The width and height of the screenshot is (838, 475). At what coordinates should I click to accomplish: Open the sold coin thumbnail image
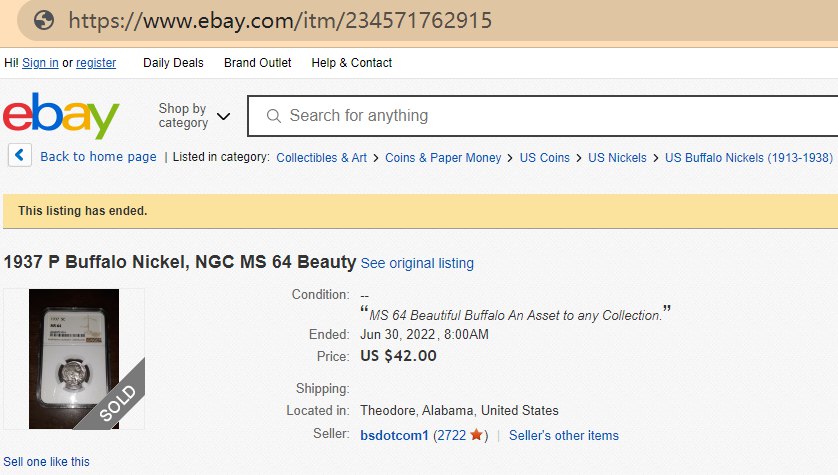point(74,358)
